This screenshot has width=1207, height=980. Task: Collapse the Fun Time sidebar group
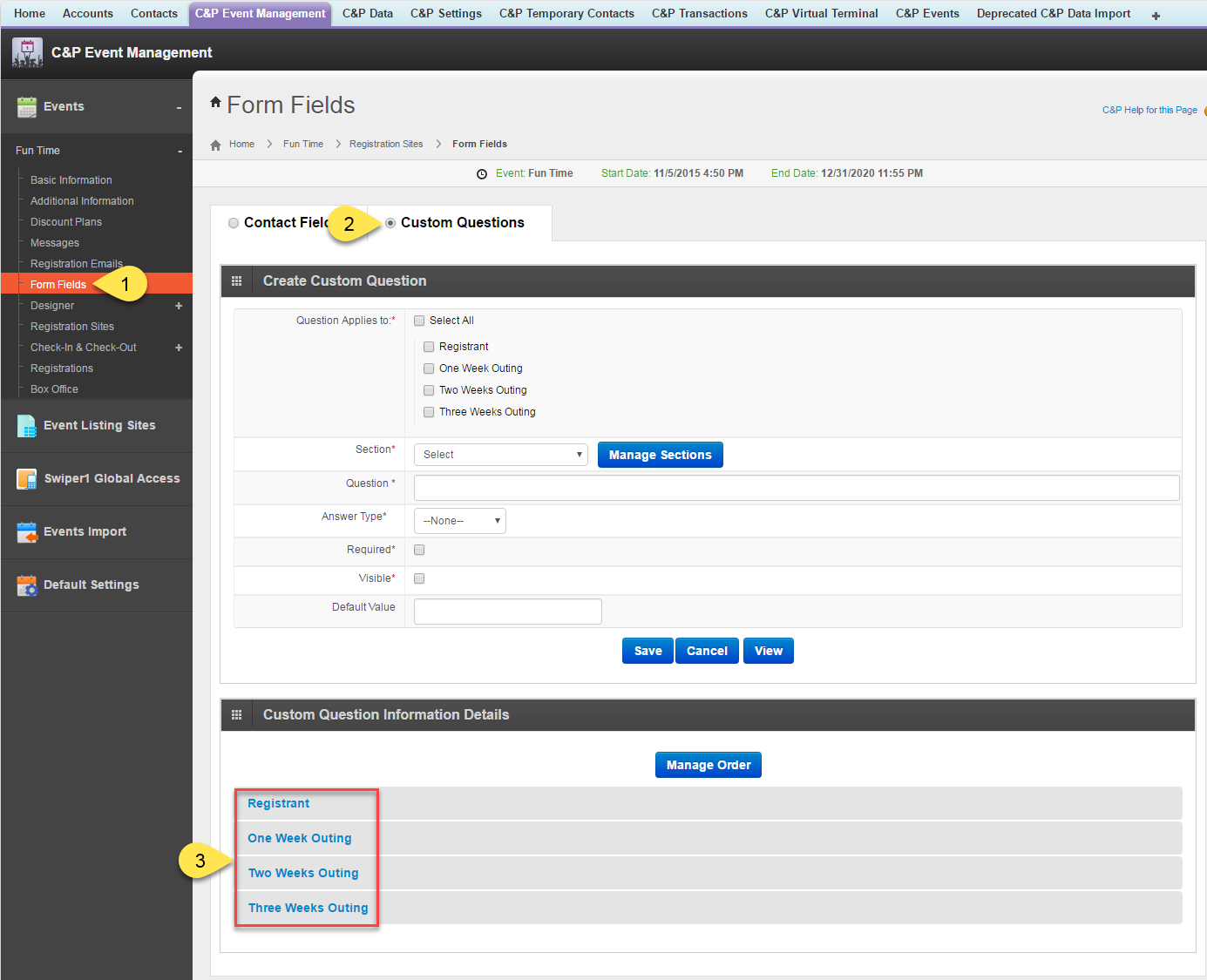(x=180, y=152)
